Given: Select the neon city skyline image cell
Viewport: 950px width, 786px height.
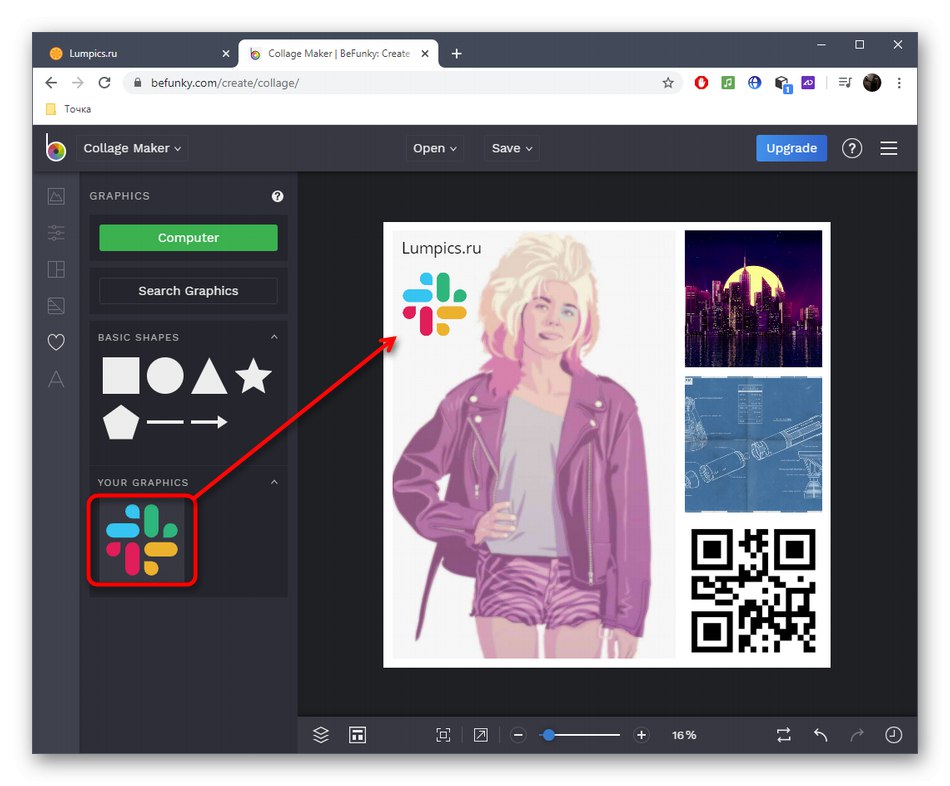Looking at the screenshot, I should point(753,299).
